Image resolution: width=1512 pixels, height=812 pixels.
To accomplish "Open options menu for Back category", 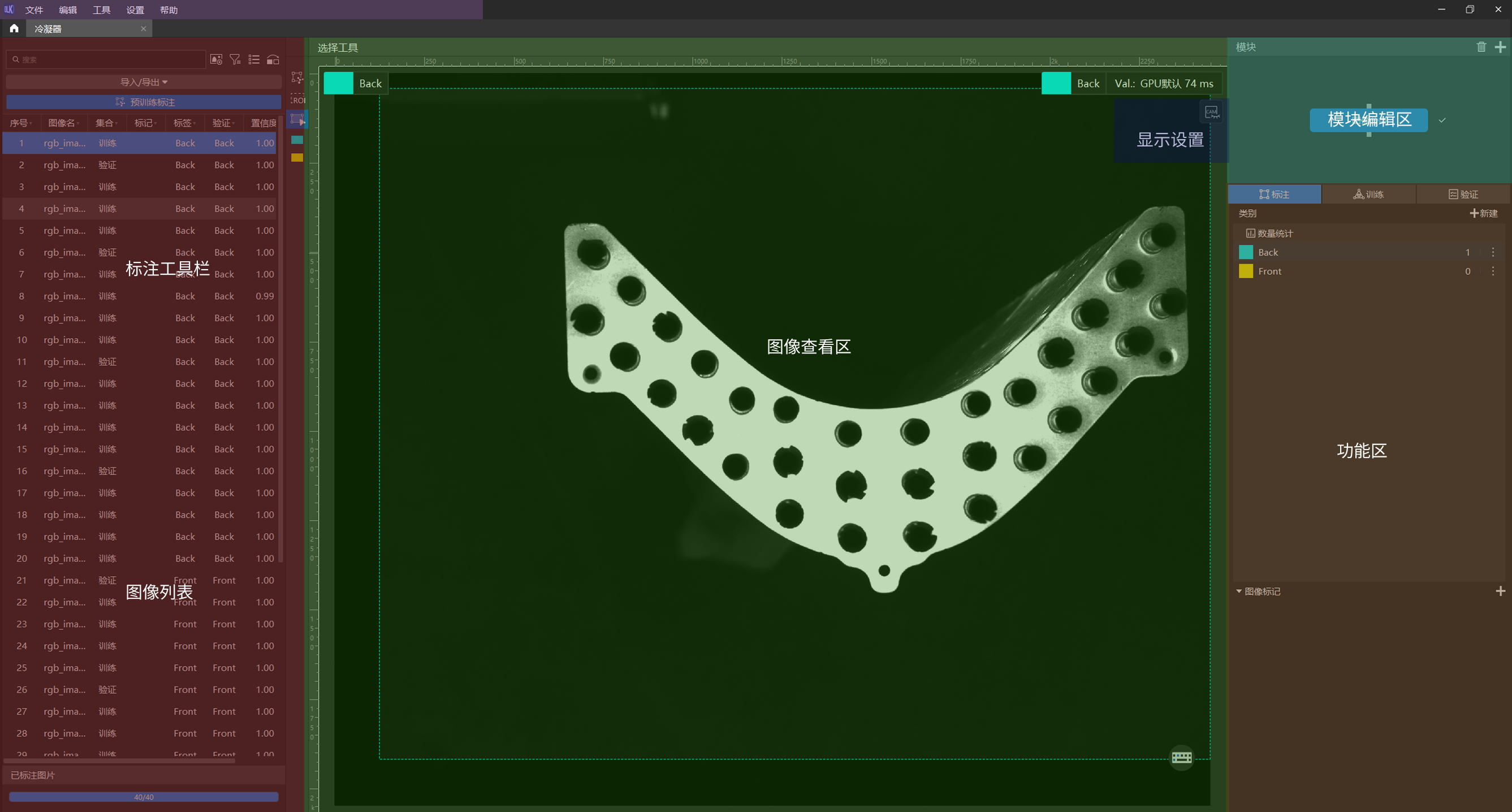I will tap(1493, 252).
